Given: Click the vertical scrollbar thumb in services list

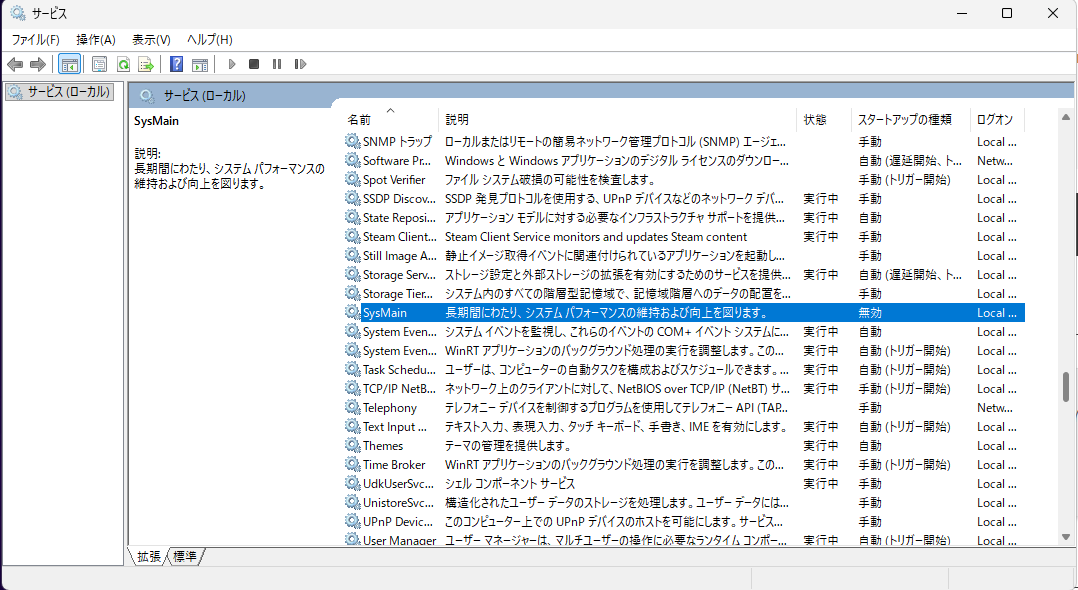Looking at the screenshot, I should [1066, 386].
